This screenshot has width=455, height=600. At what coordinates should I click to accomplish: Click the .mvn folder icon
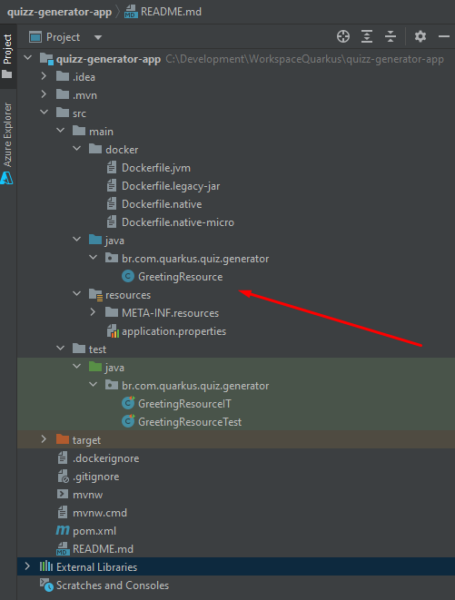click(x=62, y=94)
